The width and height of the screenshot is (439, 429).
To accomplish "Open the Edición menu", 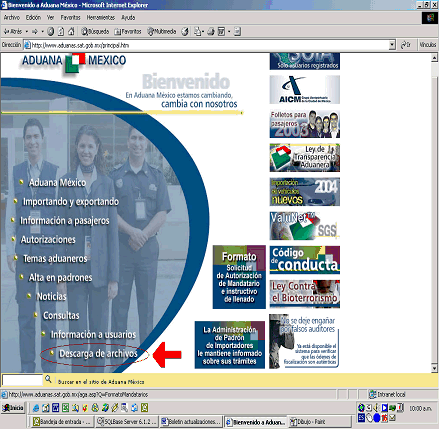I will (x=33, y=17).
